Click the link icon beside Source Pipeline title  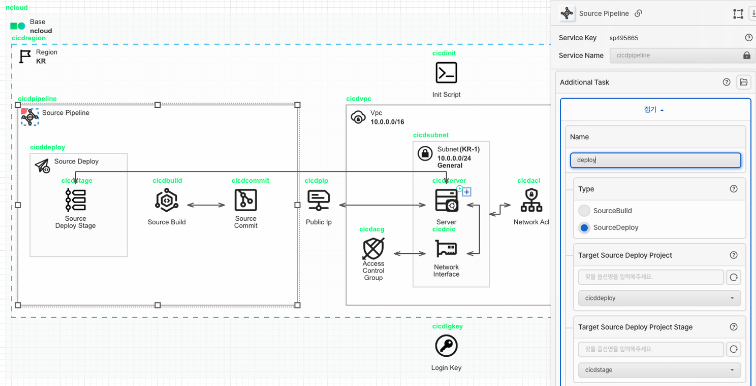[x=638, y=13]
